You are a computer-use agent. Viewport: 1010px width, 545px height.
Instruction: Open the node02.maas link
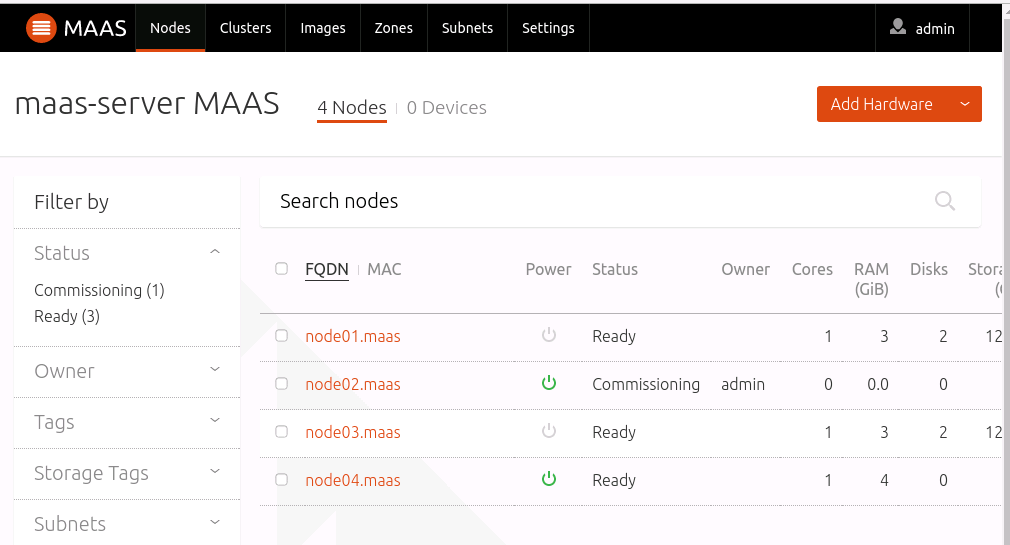click(x=353, y=385)
